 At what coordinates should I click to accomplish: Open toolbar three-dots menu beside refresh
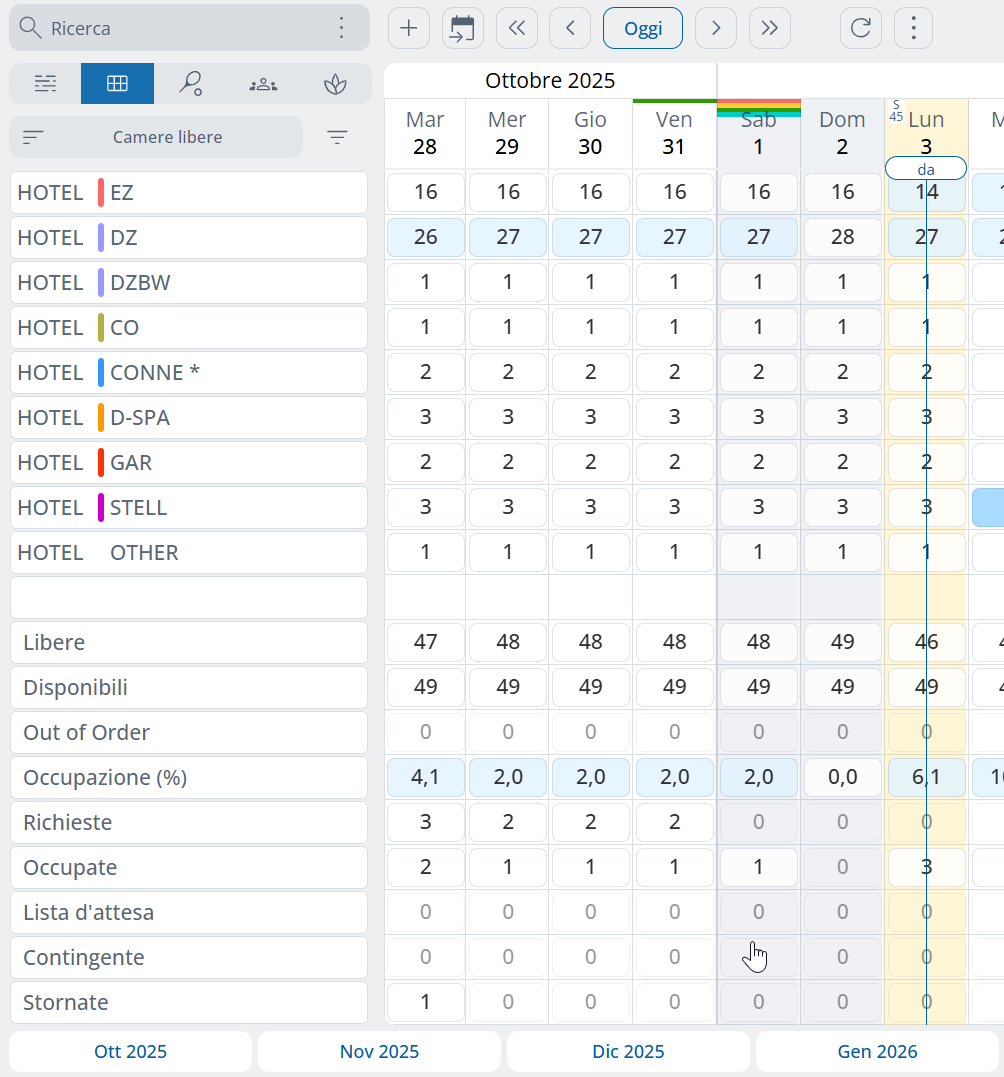[x=913, y=28]
